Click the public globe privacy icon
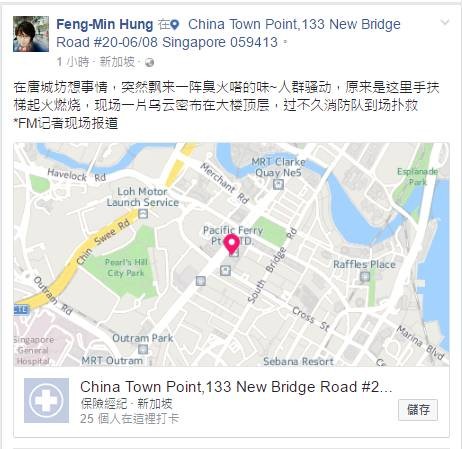 149,63
